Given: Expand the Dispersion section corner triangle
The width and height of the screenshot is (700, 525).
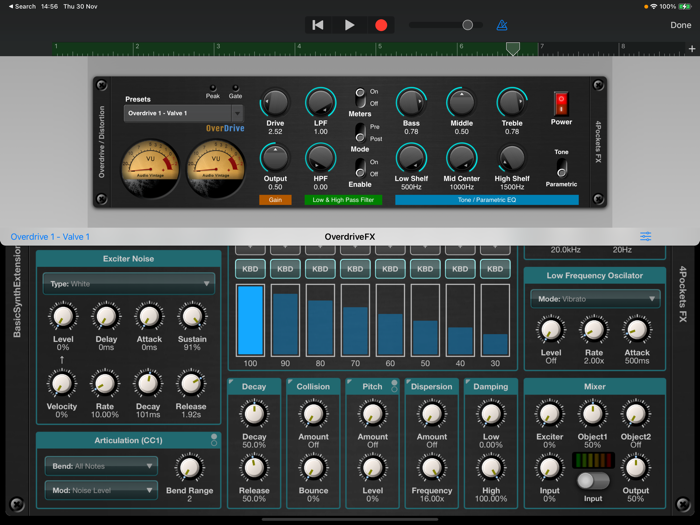Looking at the screenshot, I should [408, 382].
